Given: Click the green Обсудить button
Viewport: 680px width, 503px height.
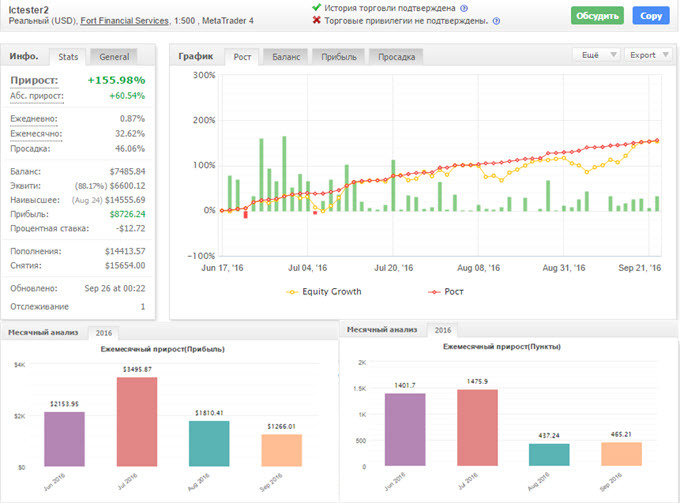Looking at the screenshot, I should [597, 16].
